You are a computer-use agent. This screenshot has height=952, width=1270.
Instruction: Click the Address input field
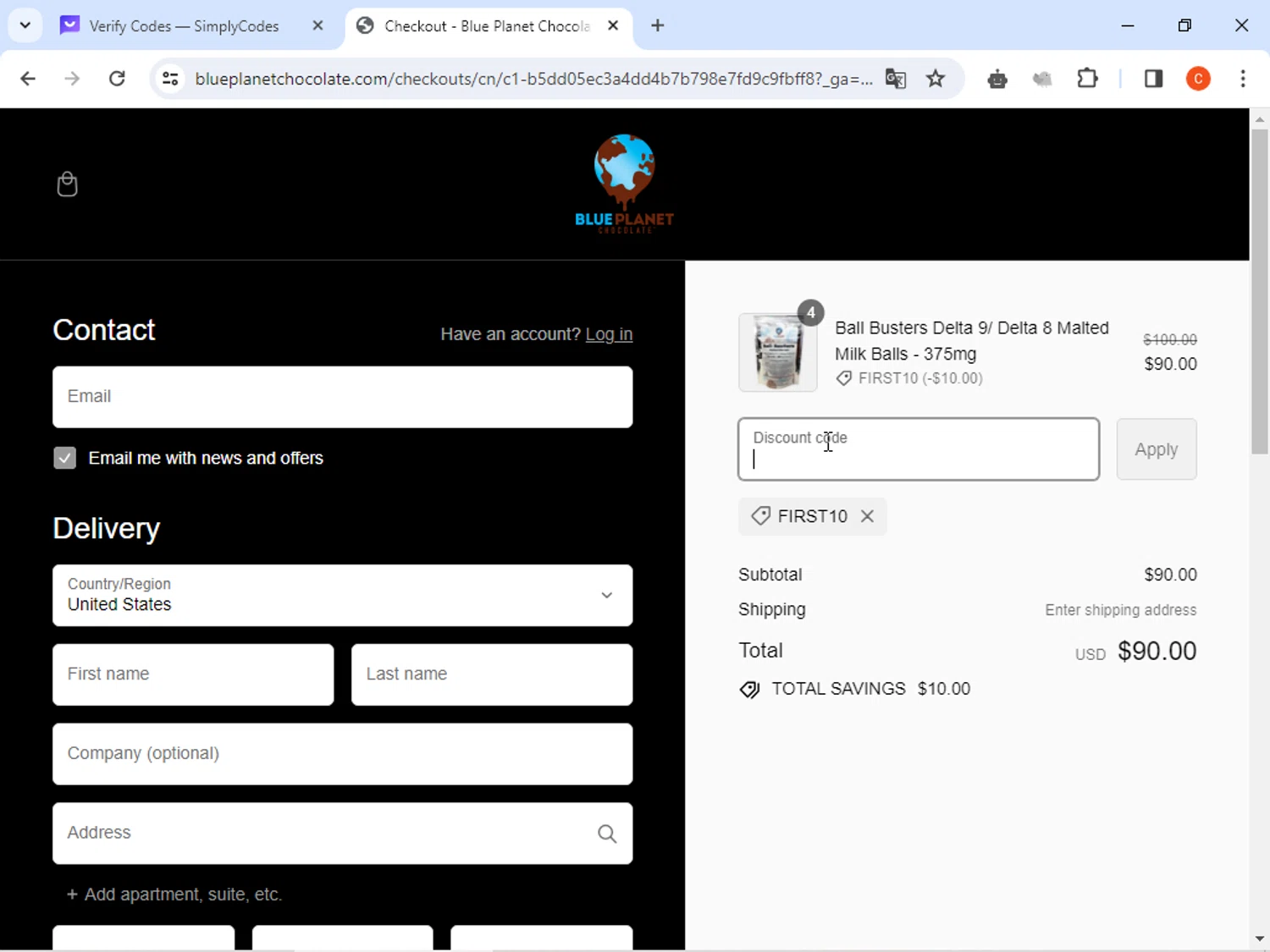tap(342, 834)
